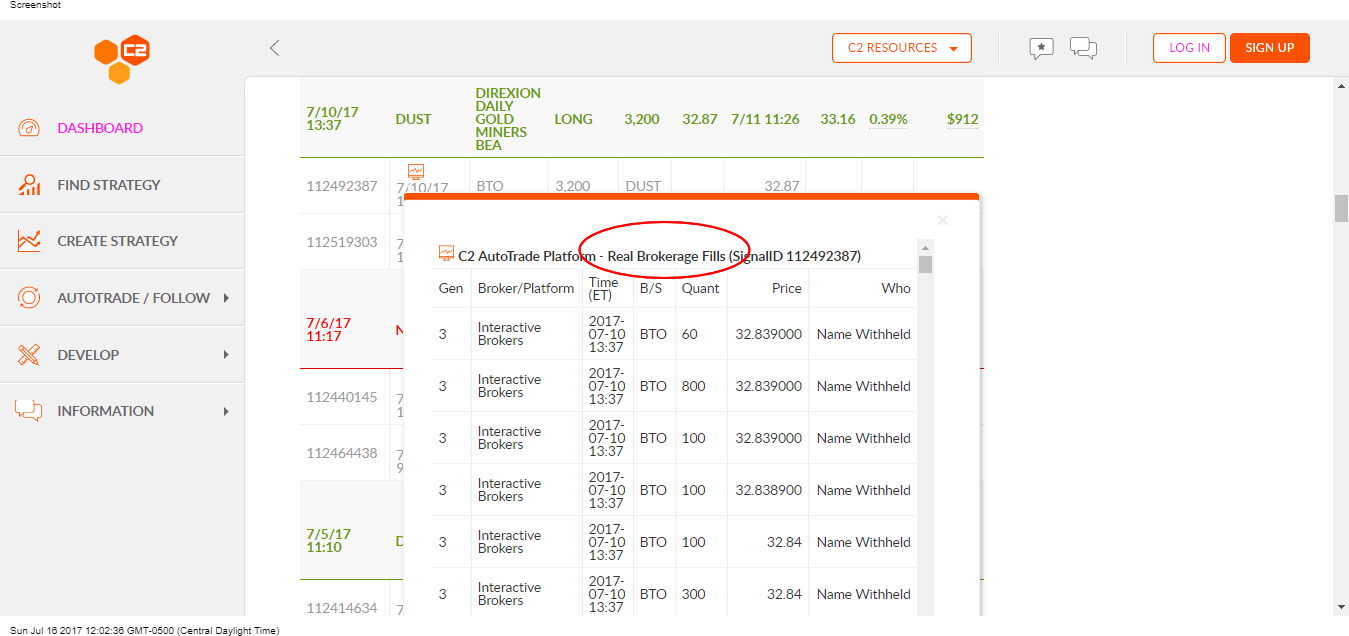Click the Quant column header in popup
Screen dimensions: 1349x636
(700, 288)
